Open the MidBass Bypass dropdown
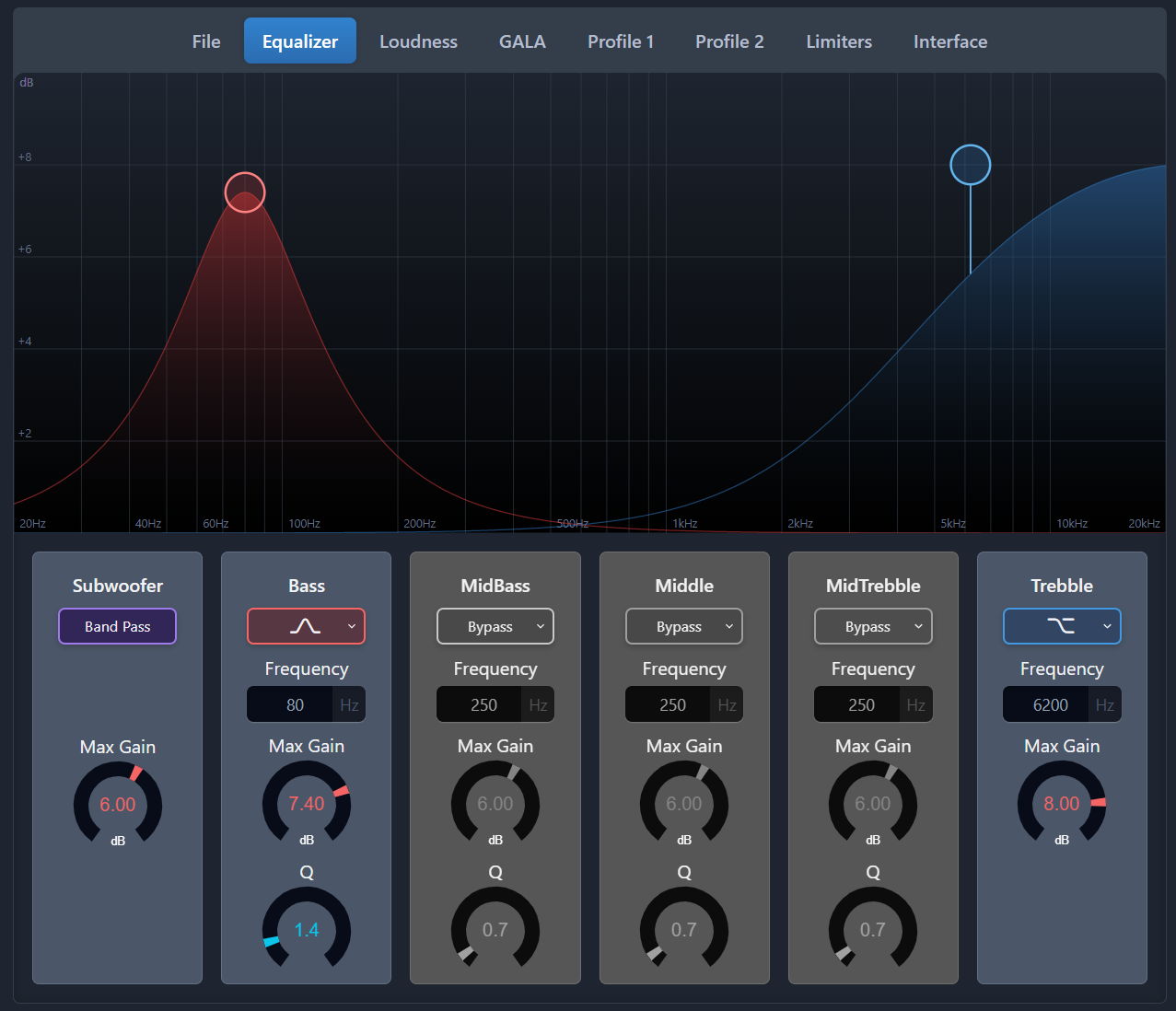This screenshot has height=1011, width=1176. [x=495, y=626]
